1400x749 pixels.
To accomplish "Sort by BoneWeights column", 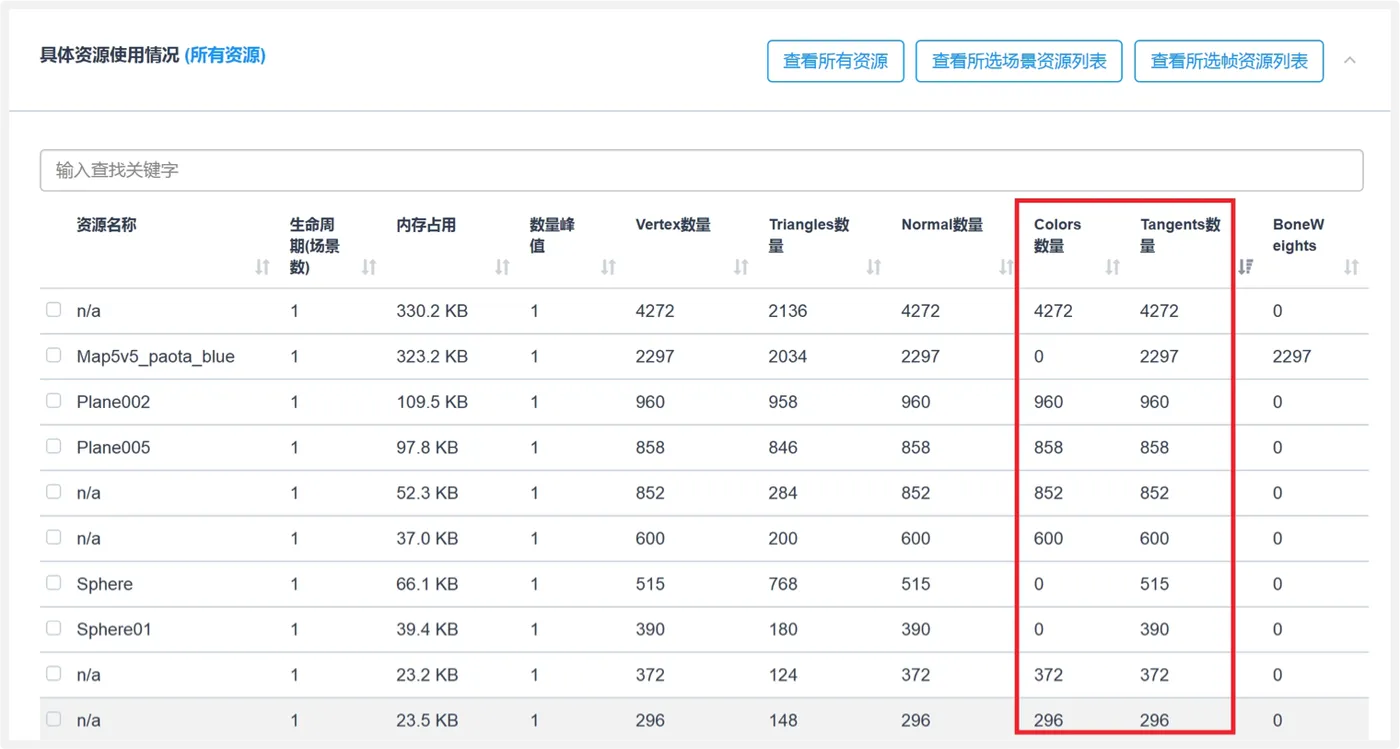I will pyautogui.click(x=1351, y=267).
